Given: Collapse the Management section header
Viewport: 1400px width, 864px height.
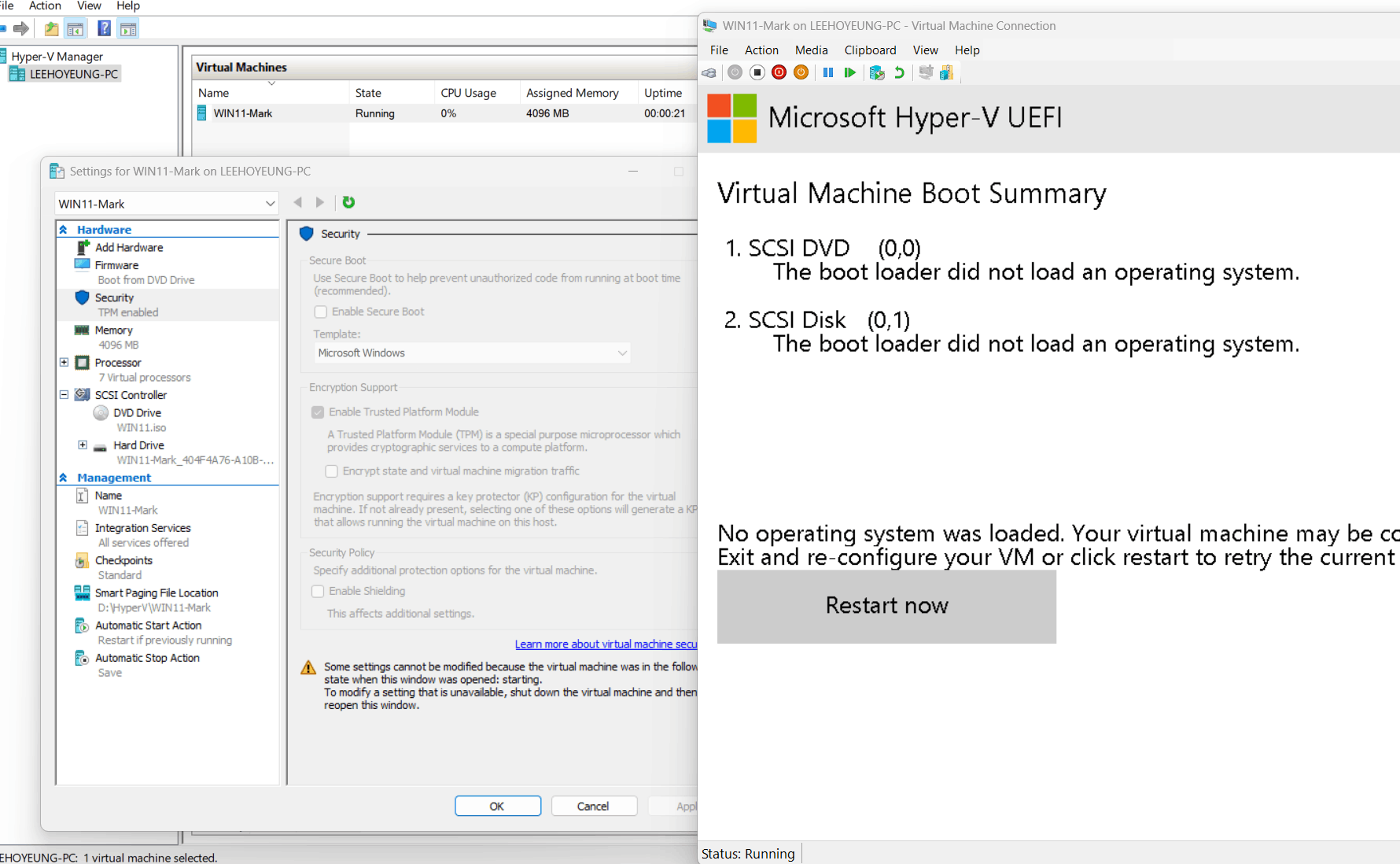Looking at the screenshot, I should 63,478.
